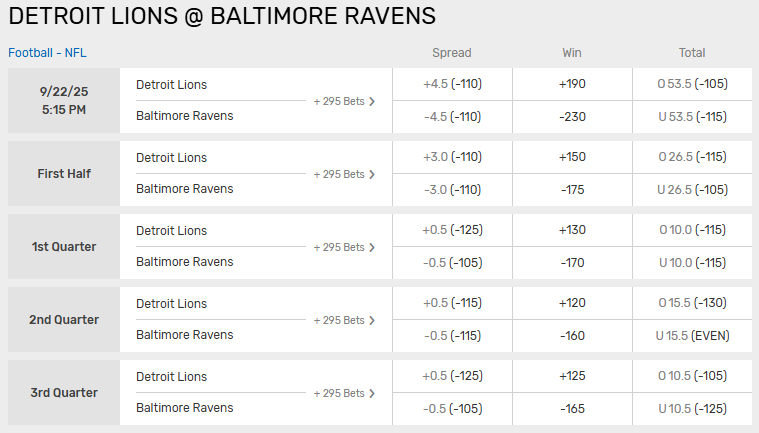759x433 pixels.
Task: Select Ravens -3.0 (-110) First Half spread
Action: (452, 189)
